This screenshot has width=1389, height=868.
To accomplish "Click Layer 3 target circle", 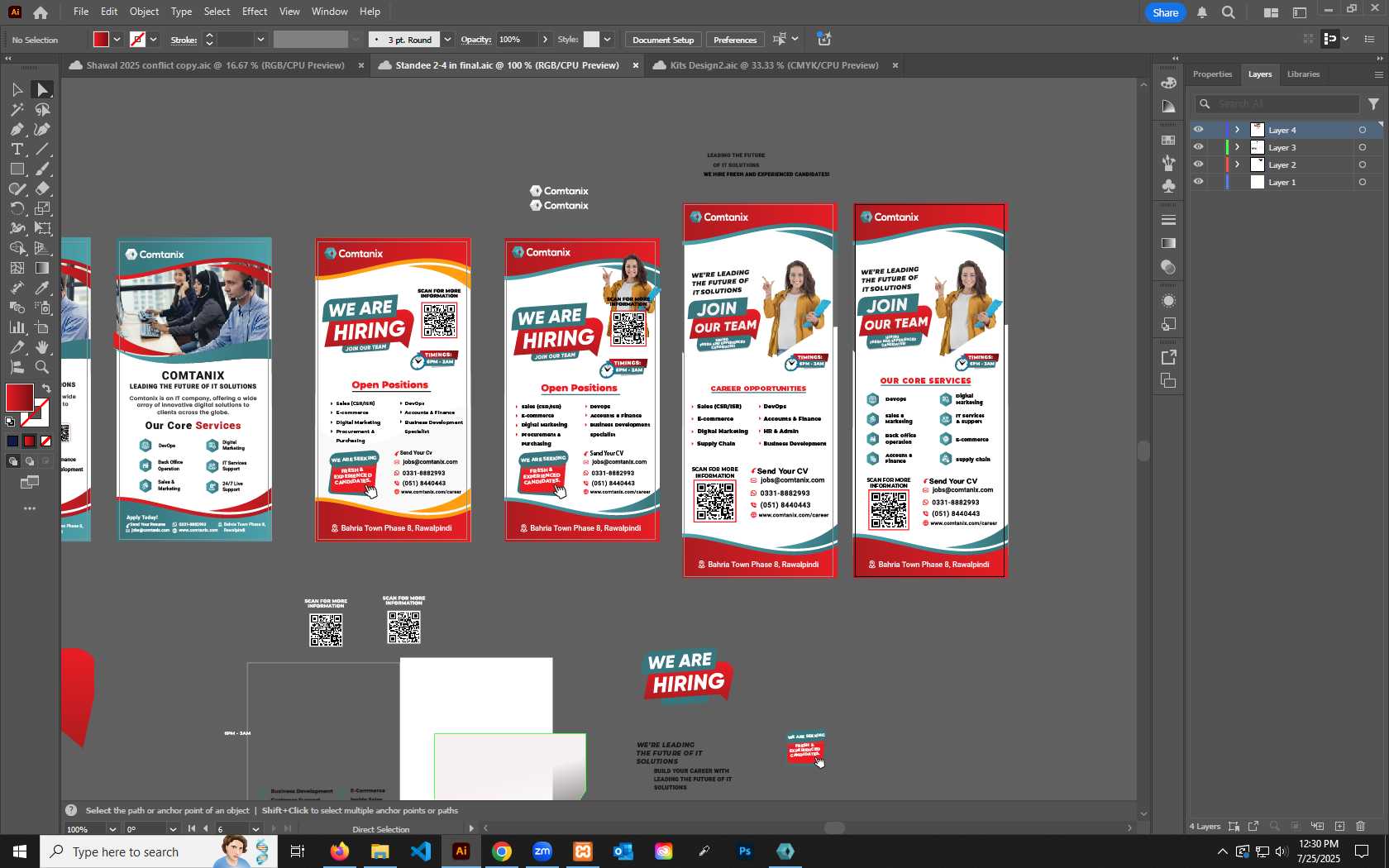I will 1363,147.
